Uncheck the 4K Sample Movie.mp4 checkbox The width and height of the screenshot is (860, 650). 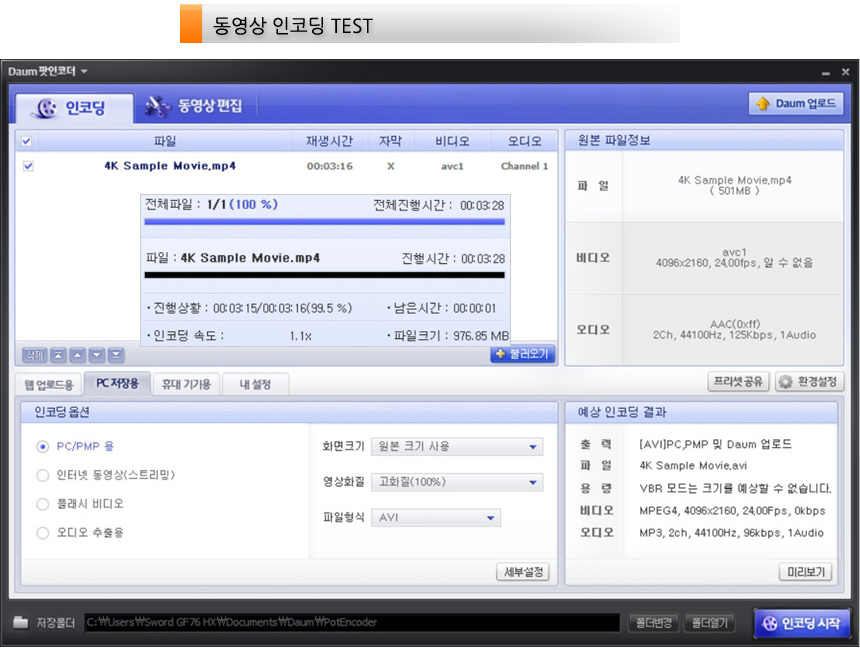tap(28, 166)
